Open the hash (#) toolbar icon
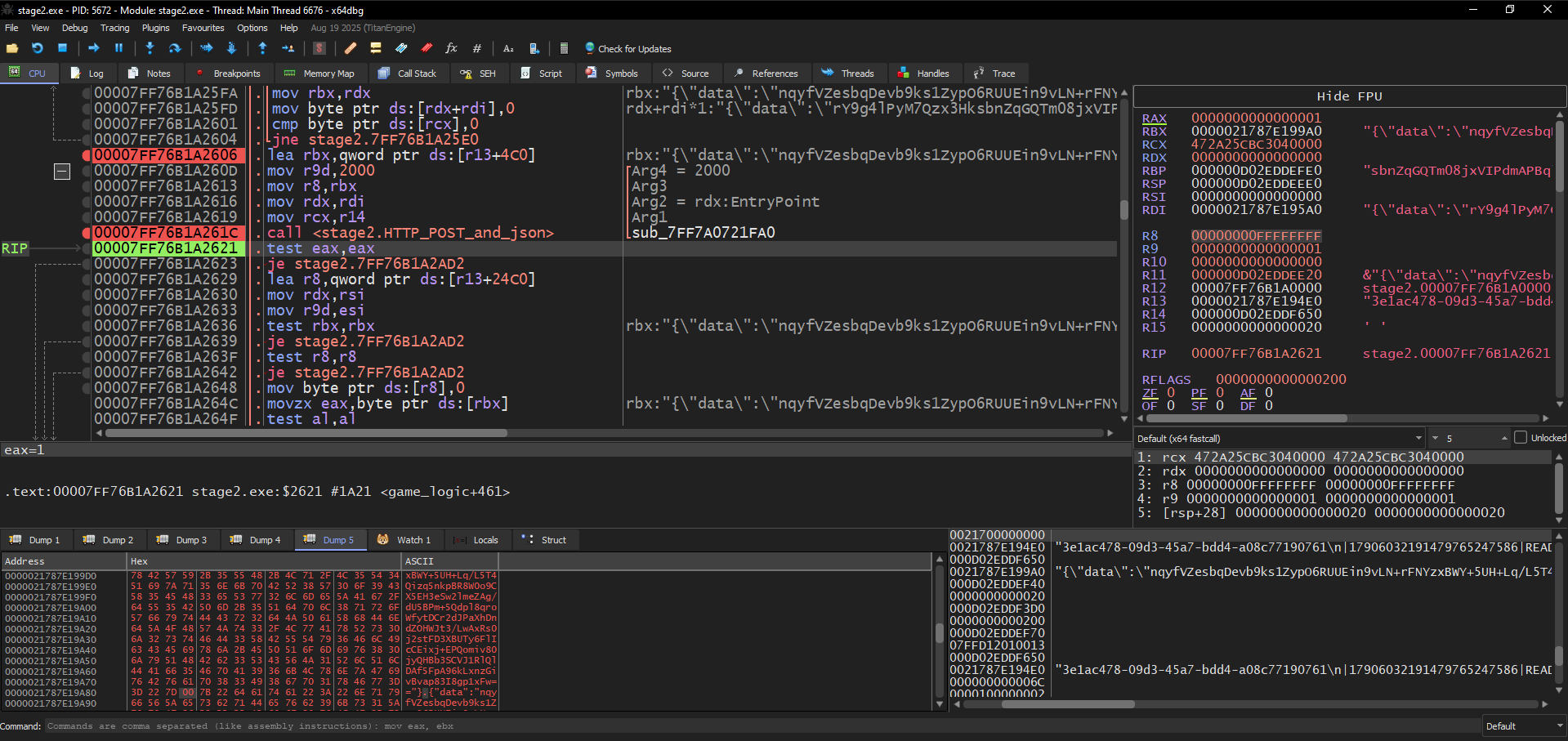 coord(477,48)
